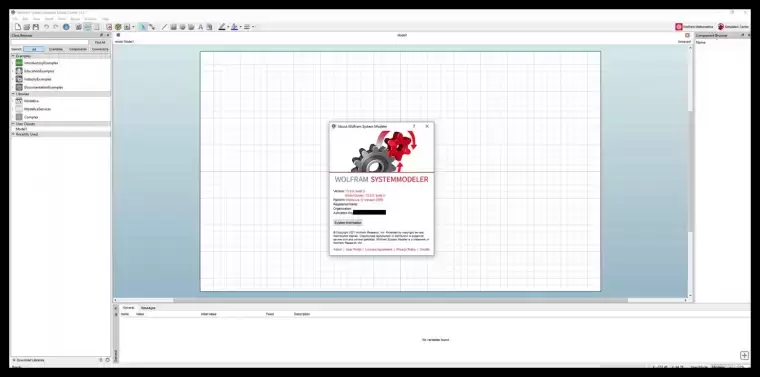Open the fill color dropdown arrow
Viewport: 760px width, 377px height.
click(x=240, y=27)
